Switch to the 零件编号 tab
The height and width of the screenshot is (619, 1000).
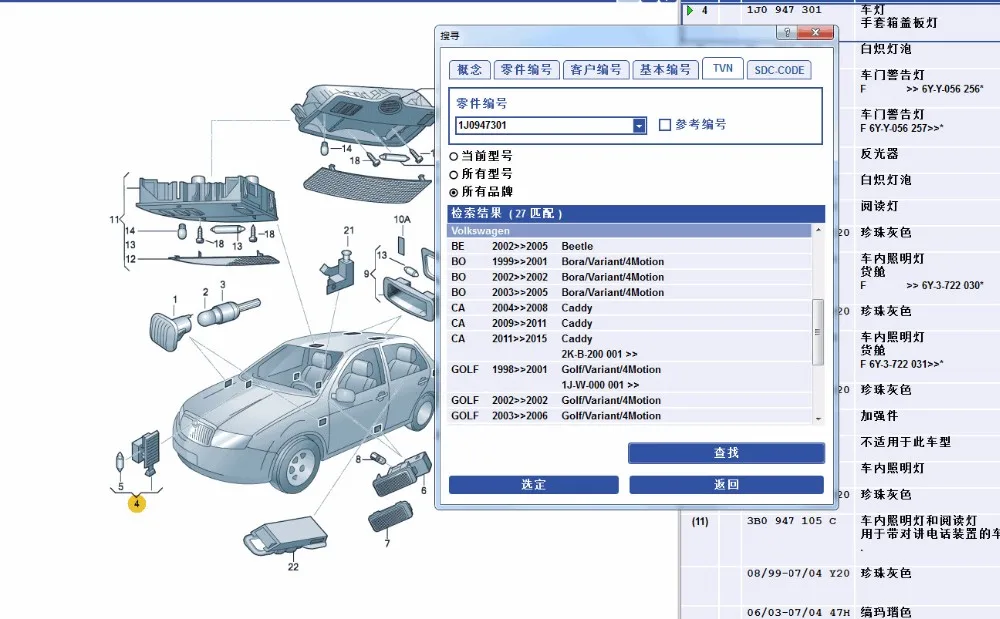pyautogui.click(x=526, y=69)
